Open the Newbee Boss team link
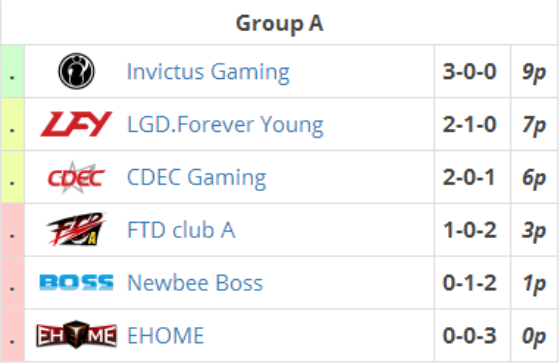Viewport: 560px width, 364px height. click(195, 283)
